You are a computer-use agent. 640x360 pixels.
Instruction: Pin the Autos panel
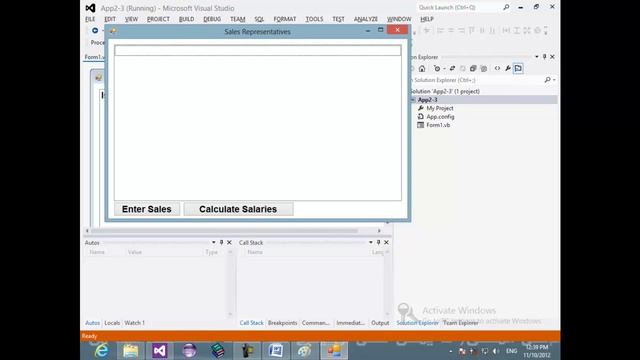pos(222,242)
